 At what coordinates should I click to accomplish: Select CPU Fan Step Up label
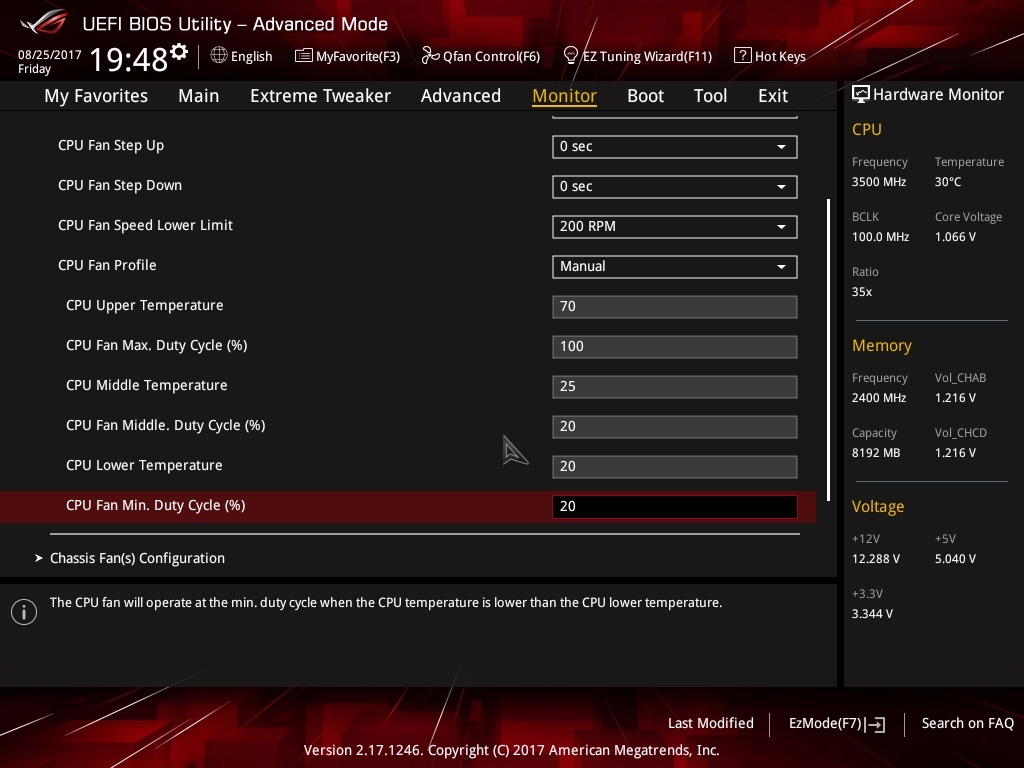click(x=111, y=145)
